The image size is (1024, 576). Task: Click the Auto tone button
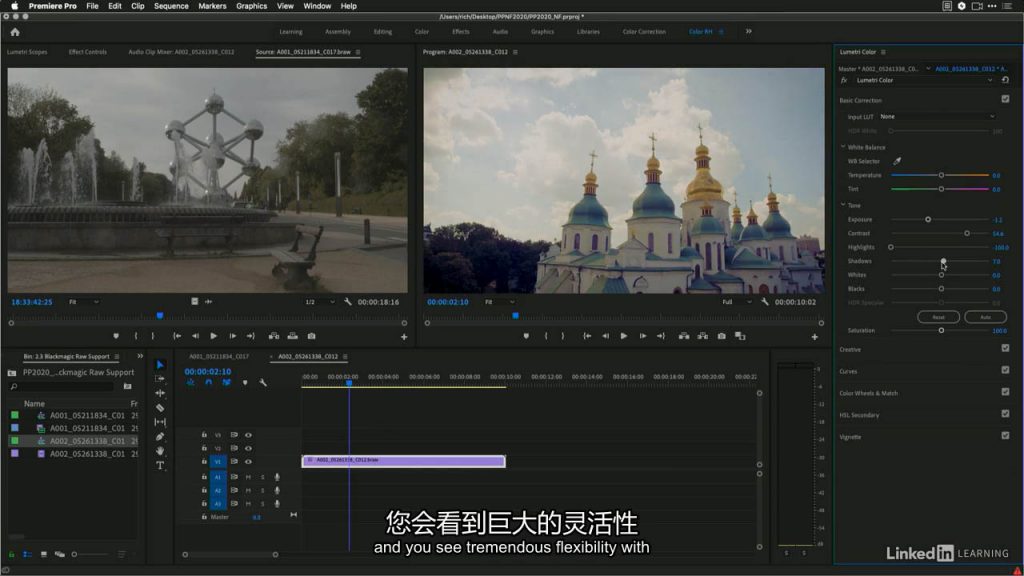click(985, 317)
